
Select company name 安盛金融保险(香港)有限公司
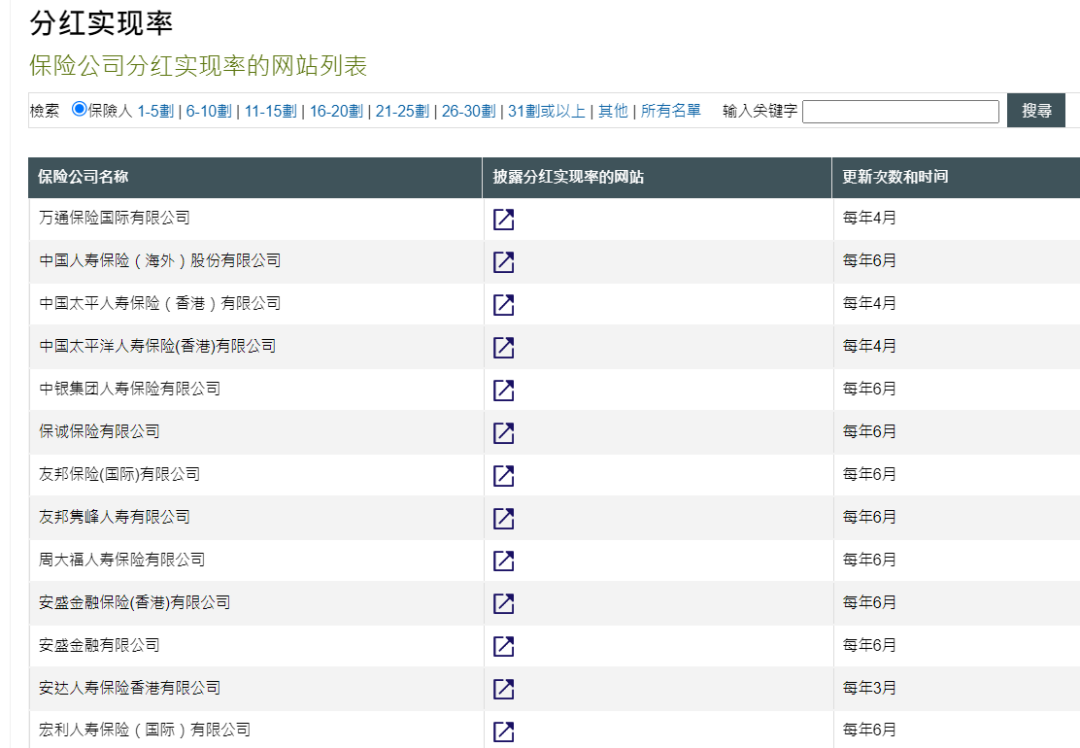(134, 602)
